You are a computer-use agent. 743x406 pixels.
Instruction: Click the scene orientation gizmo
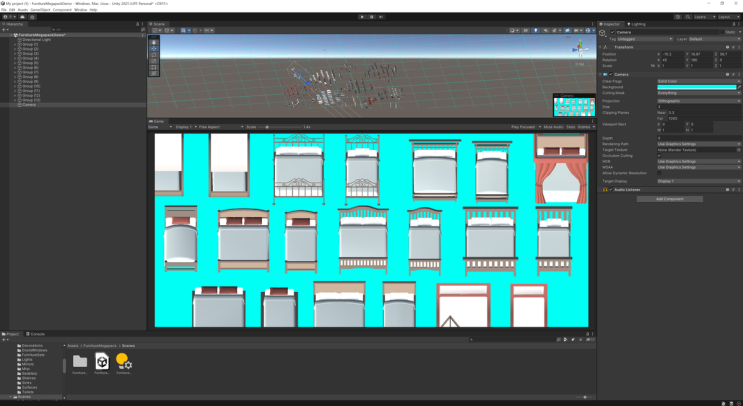click(x=580, y=49)
